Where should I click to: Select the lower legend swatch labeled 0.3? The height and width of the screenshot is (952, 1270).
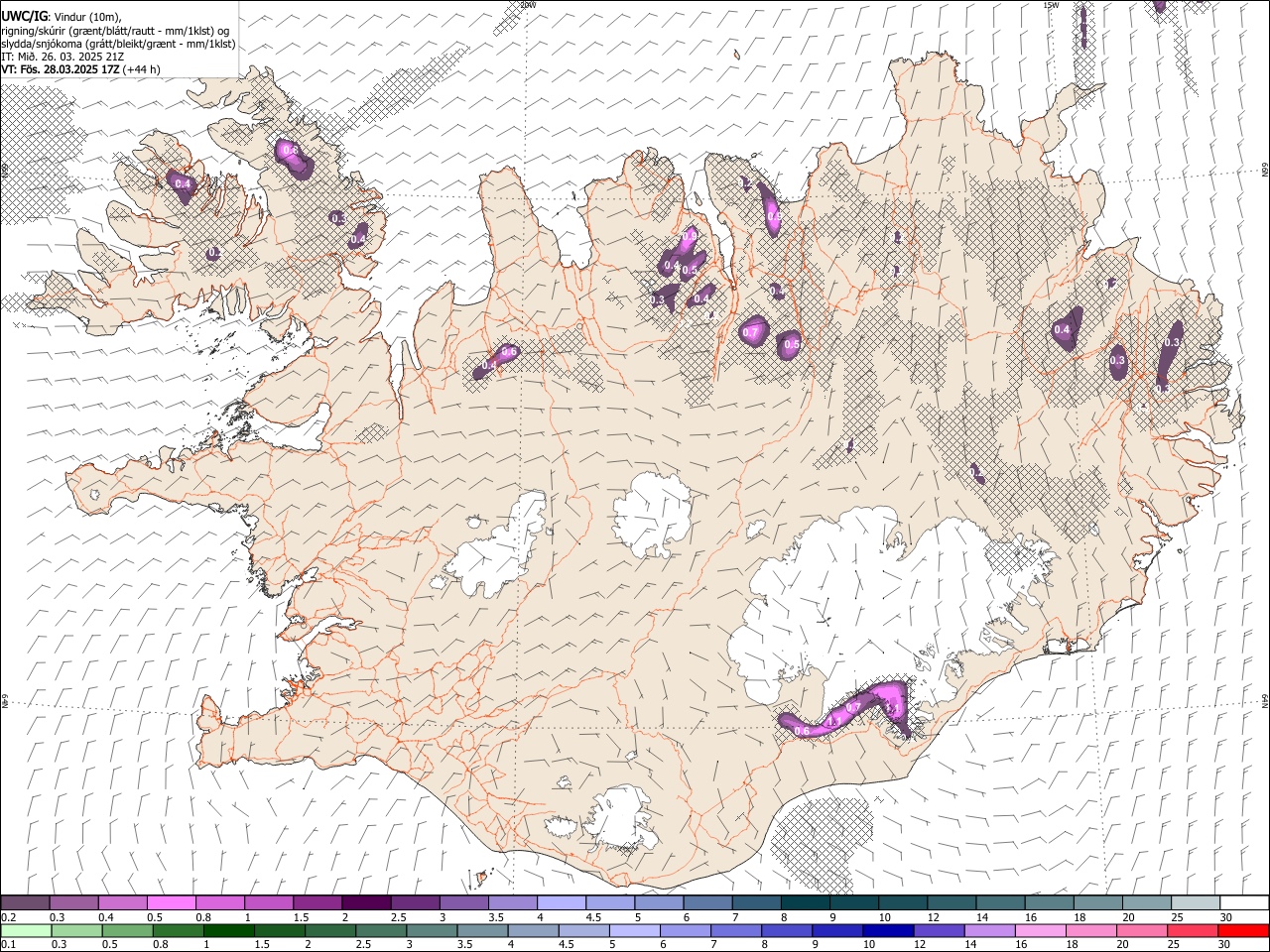click(76, 931)
